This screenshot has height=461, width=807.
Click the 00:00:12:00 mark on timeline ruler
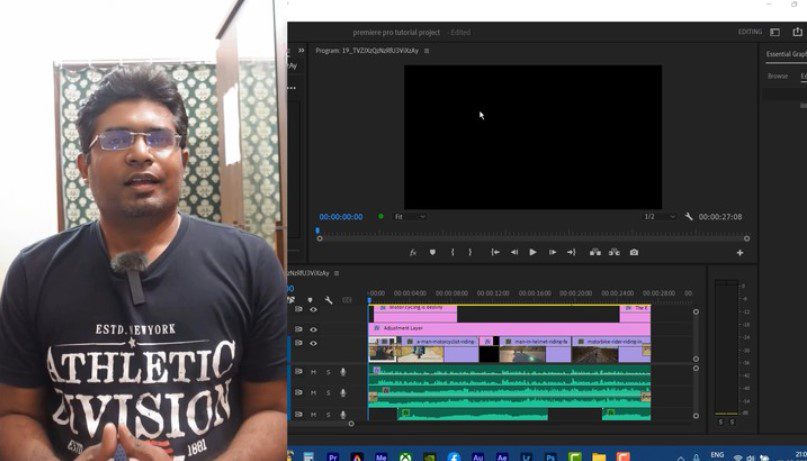point(493,293)
